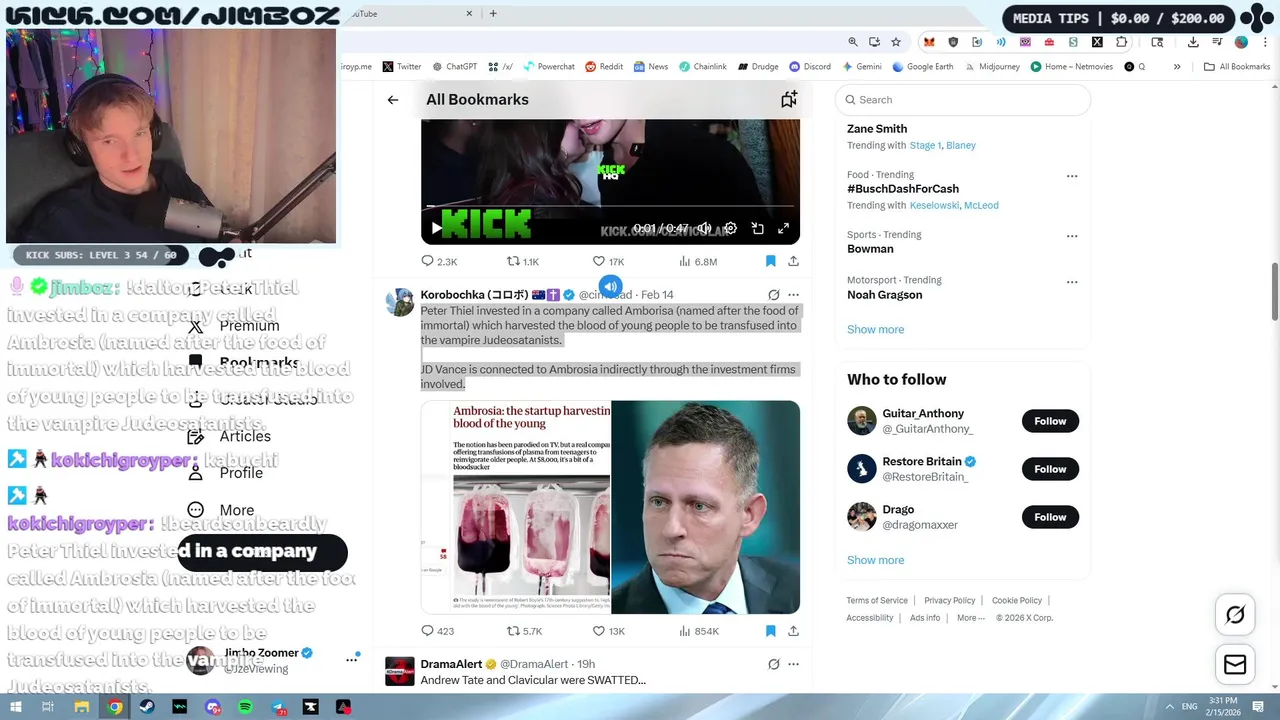
Task: Toggle picture-in-picture on the video
Action: (x=757, y=228)
